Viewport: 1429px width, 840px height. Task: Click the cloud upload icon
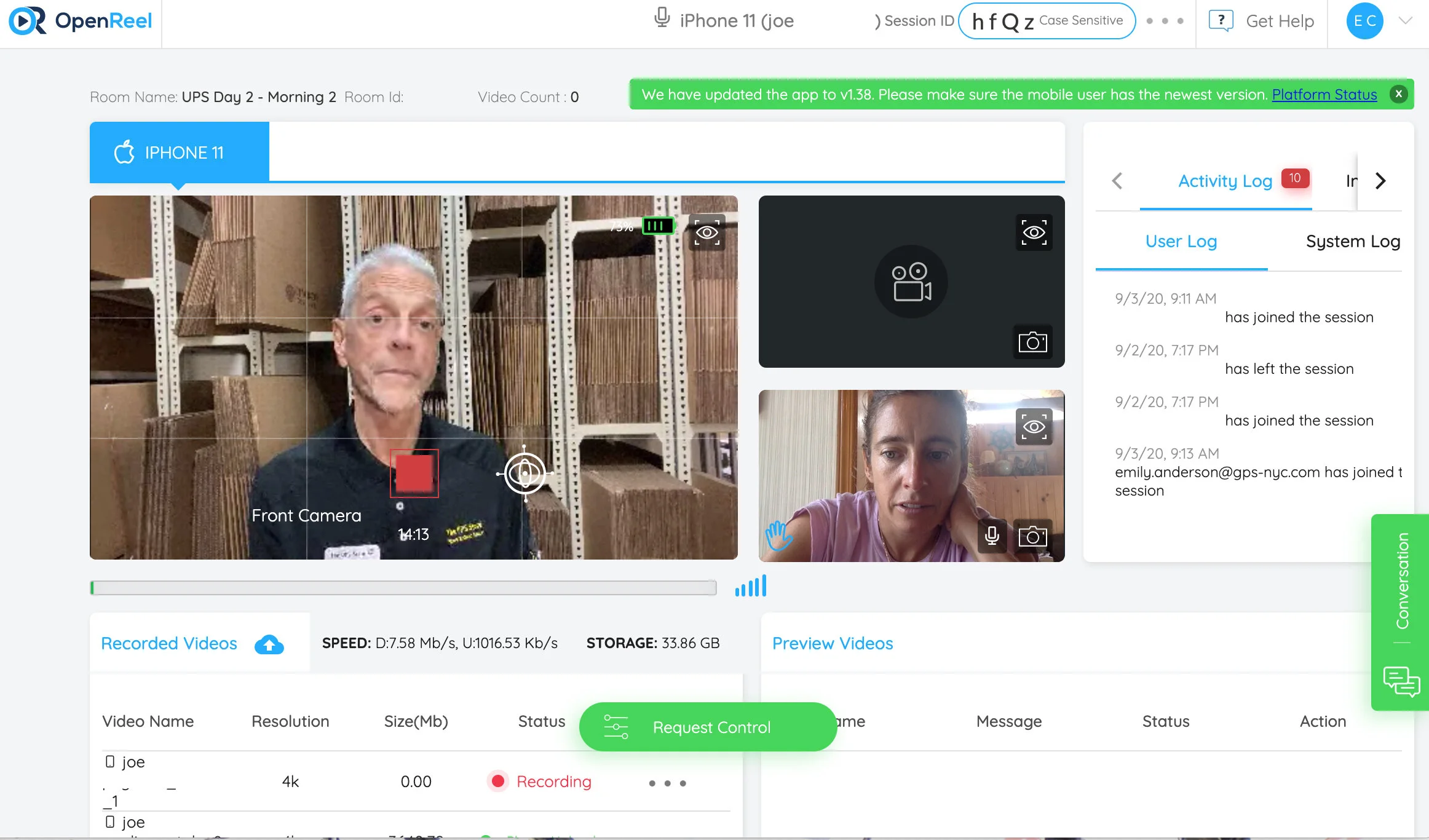tap(269, 644)
